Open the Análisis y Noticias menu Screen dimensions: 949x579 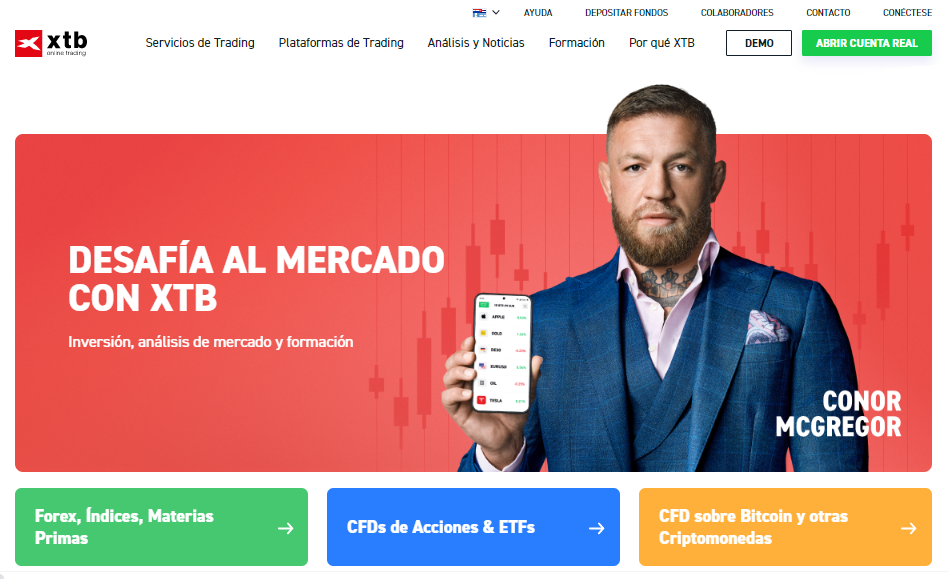tap(476, 43)
